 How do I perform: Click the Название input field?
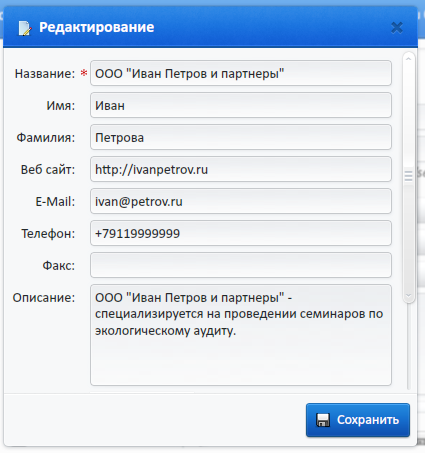[x=241, y=73]
